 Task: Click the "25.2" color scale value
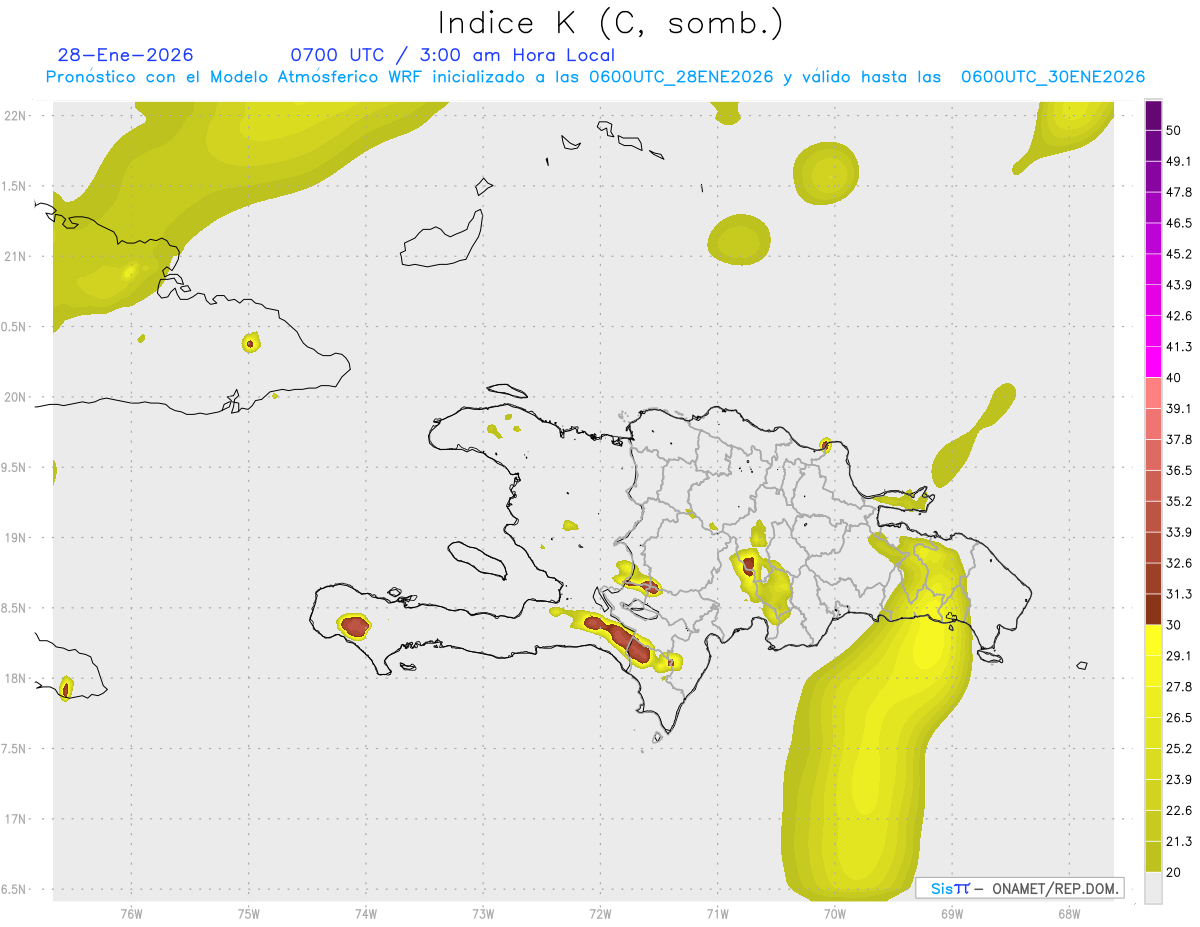coord(1179,749)
